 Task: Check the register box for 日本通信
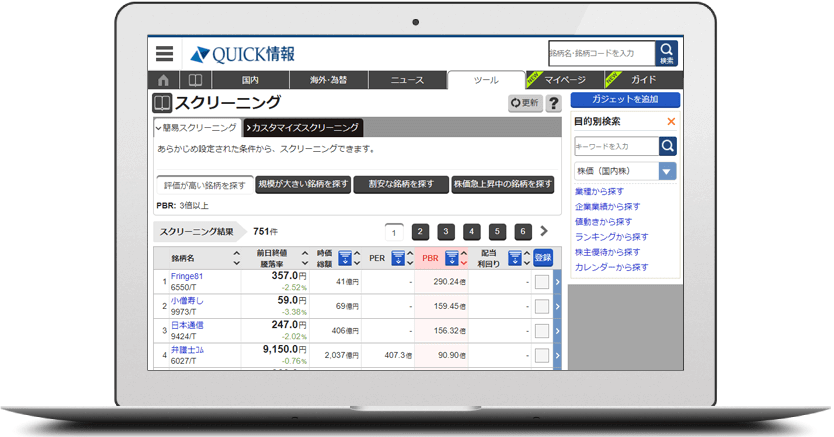542,331
